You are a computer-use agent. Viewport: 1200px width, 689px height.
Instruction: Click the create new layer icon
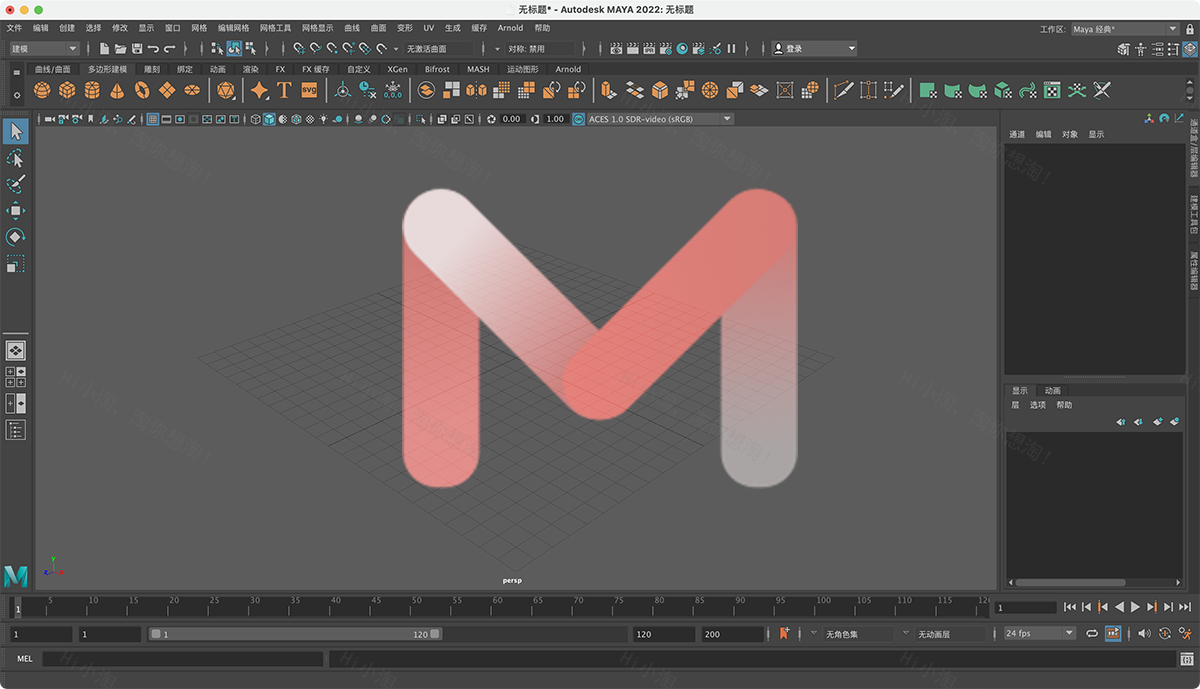pyautogui.click(x=1157, y=422)
